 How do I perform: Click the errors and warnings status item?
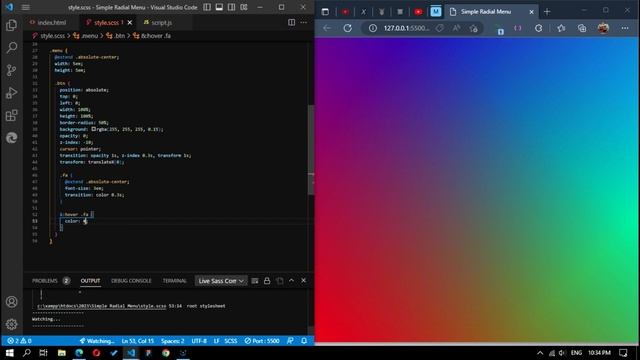click(x=19, y=340)
